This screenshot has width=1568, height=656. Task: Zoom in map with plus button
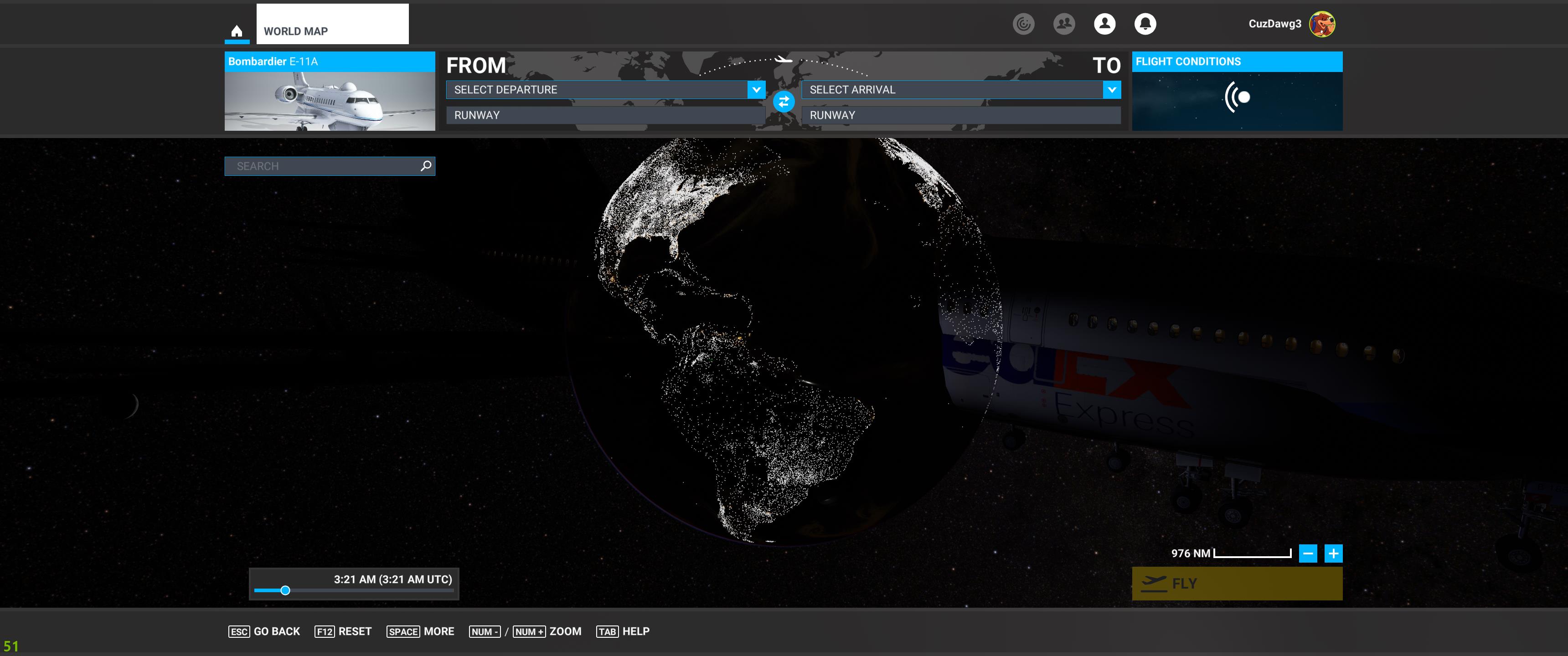pyautogui.click(x=1333, y=553)
